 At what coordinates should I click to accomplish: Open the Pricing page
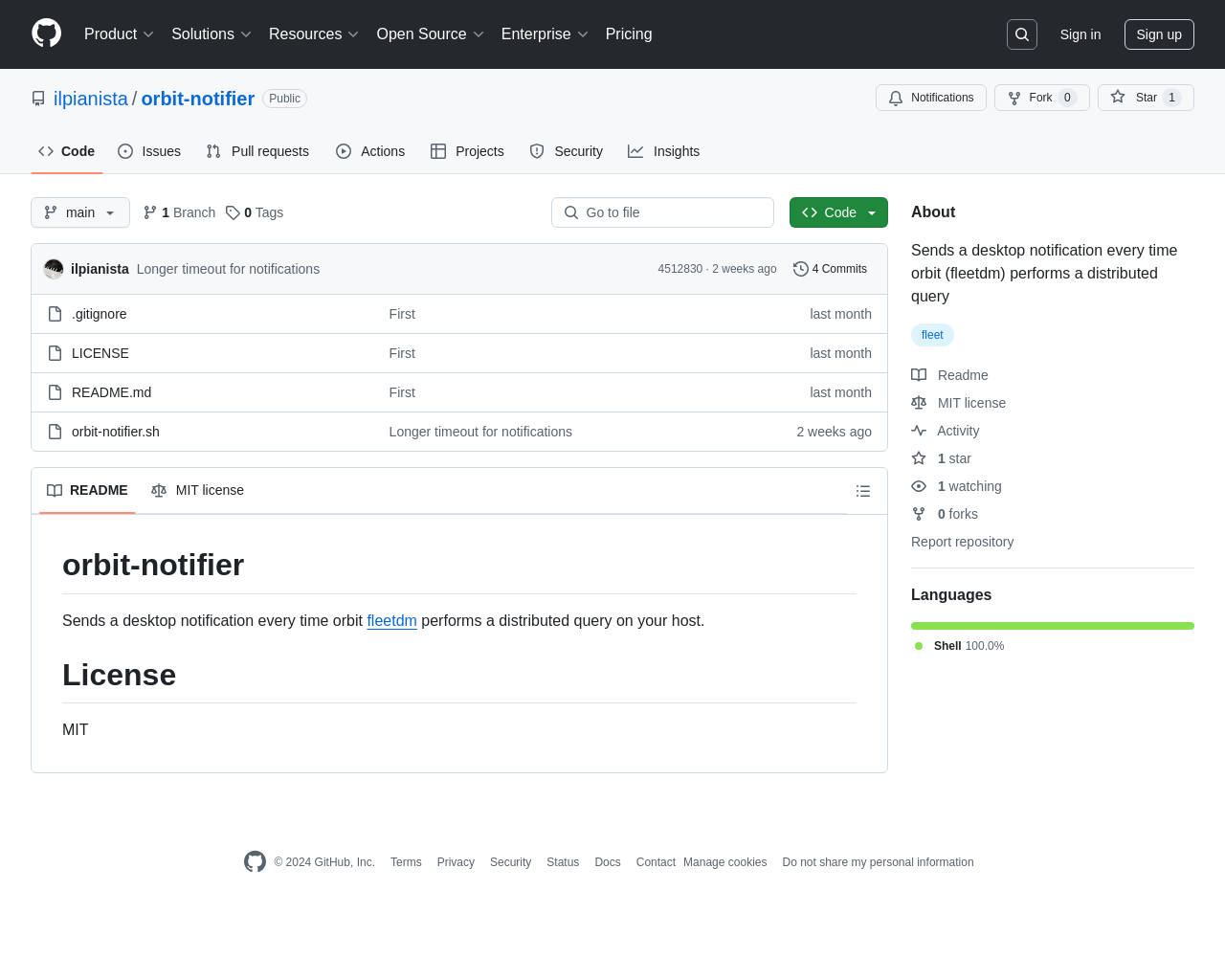[x=629, y=34]
